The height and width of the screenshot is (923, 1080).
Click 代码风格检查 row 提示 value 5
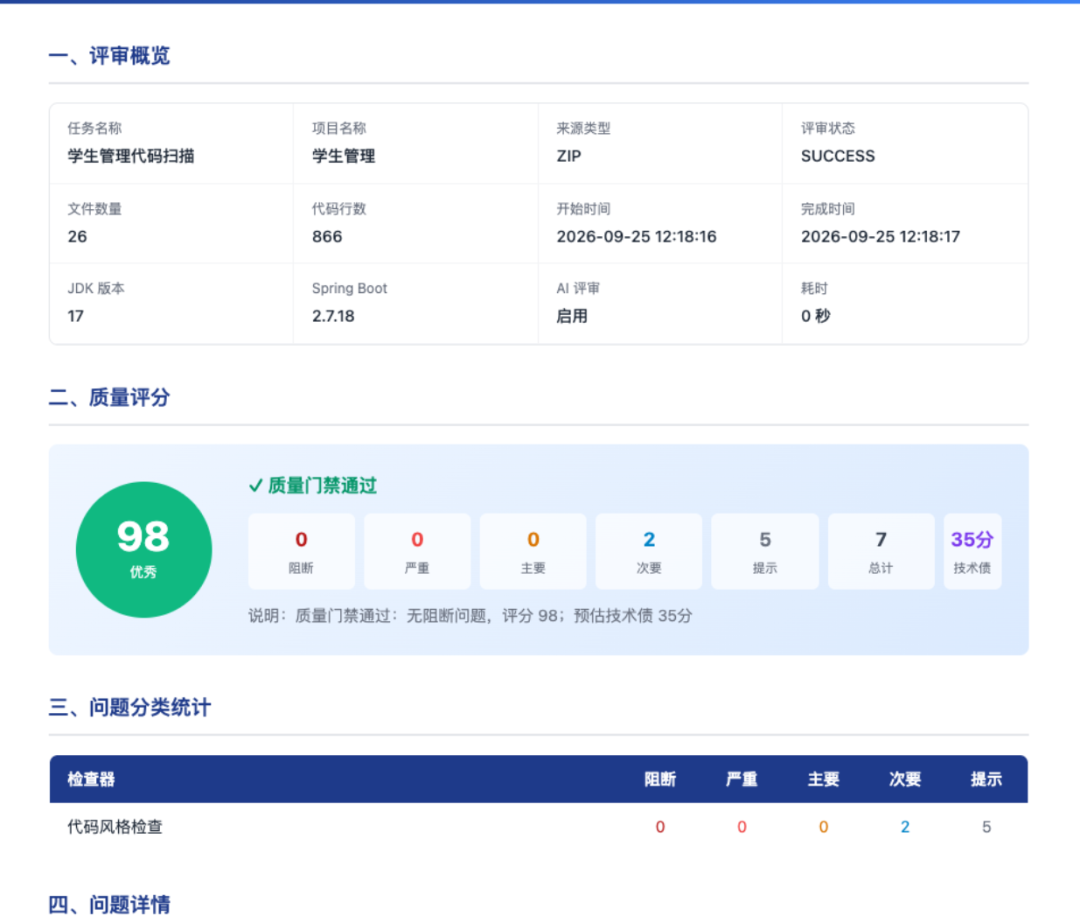(986, 827)
